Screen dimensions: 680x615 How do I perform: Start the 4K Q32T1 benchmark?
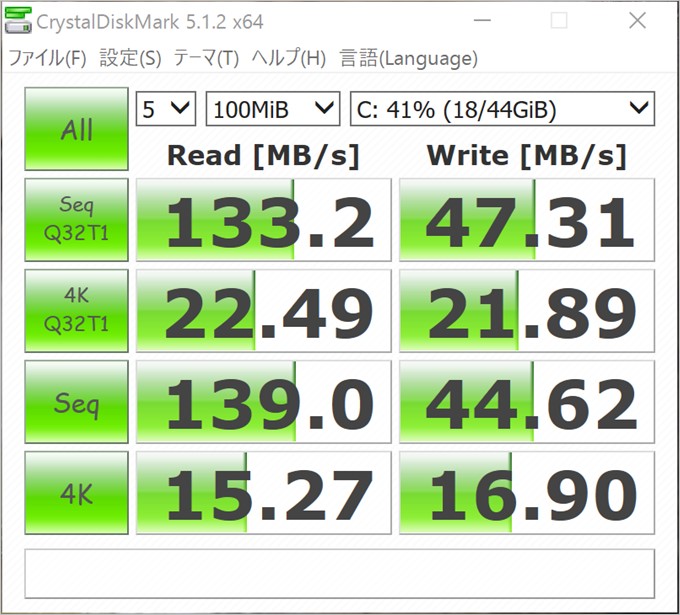click(x=76, y=311)
